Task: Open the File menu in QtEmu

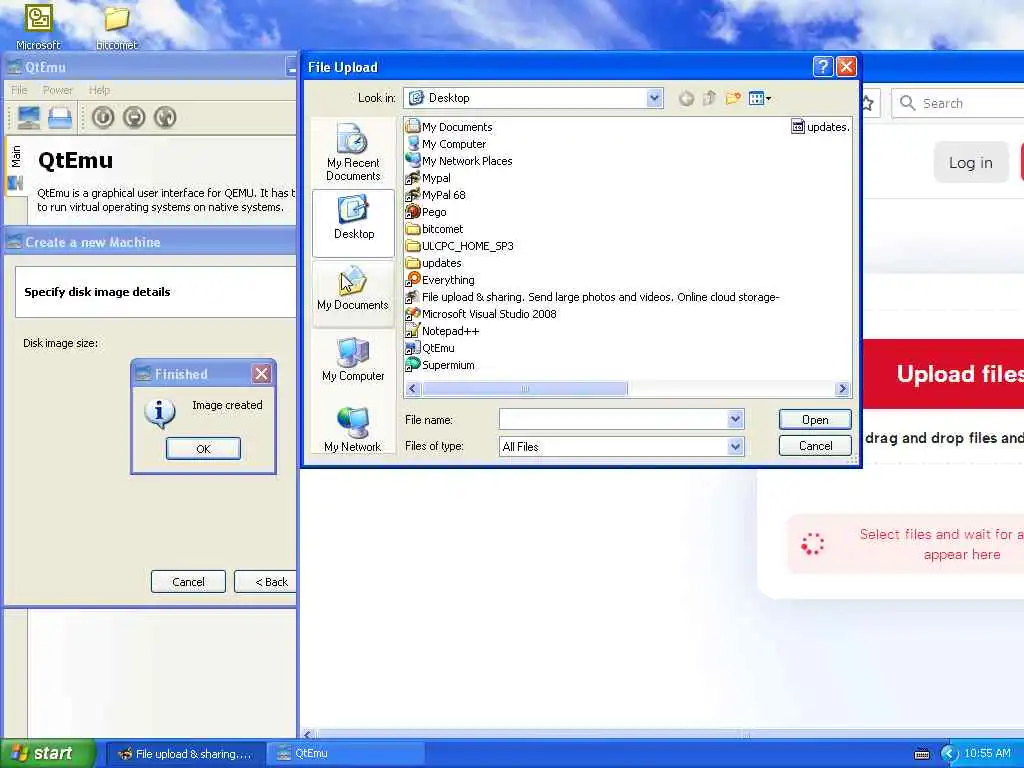Action: [x=19, y=90]
